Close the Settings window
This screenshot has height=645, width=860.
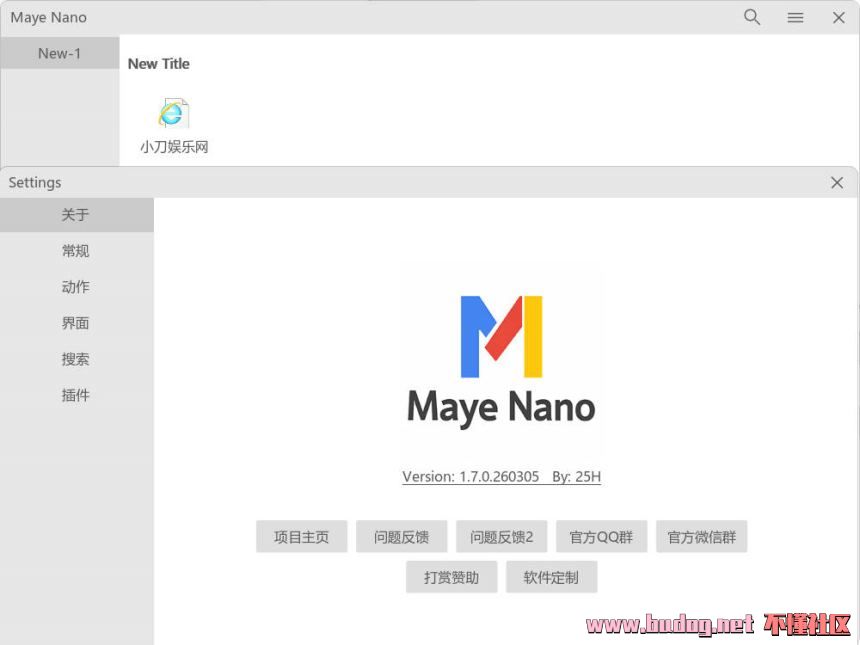(x=836, y=183)
